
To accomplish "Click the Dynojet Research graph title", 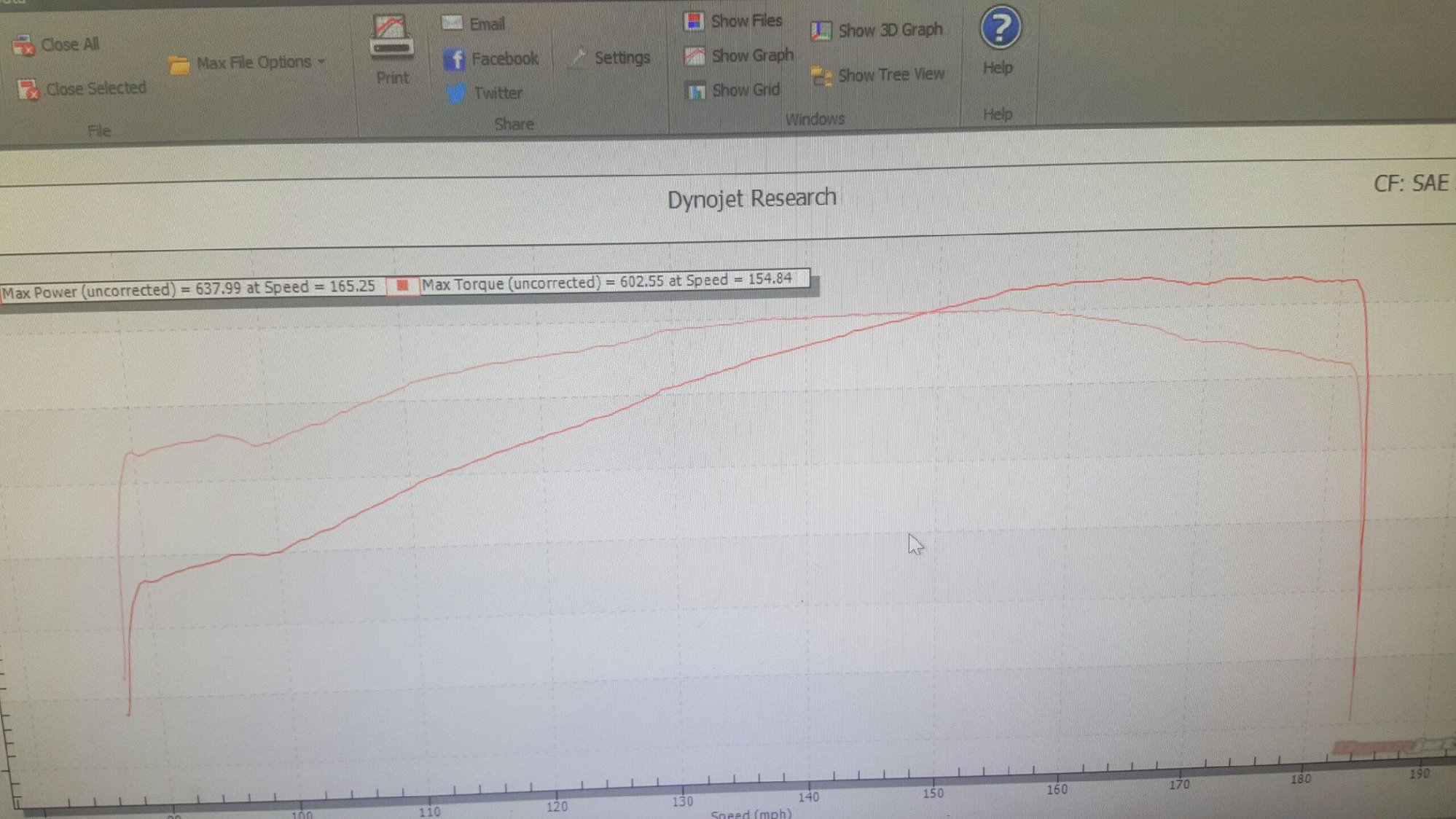I will (x=751, y=198).
